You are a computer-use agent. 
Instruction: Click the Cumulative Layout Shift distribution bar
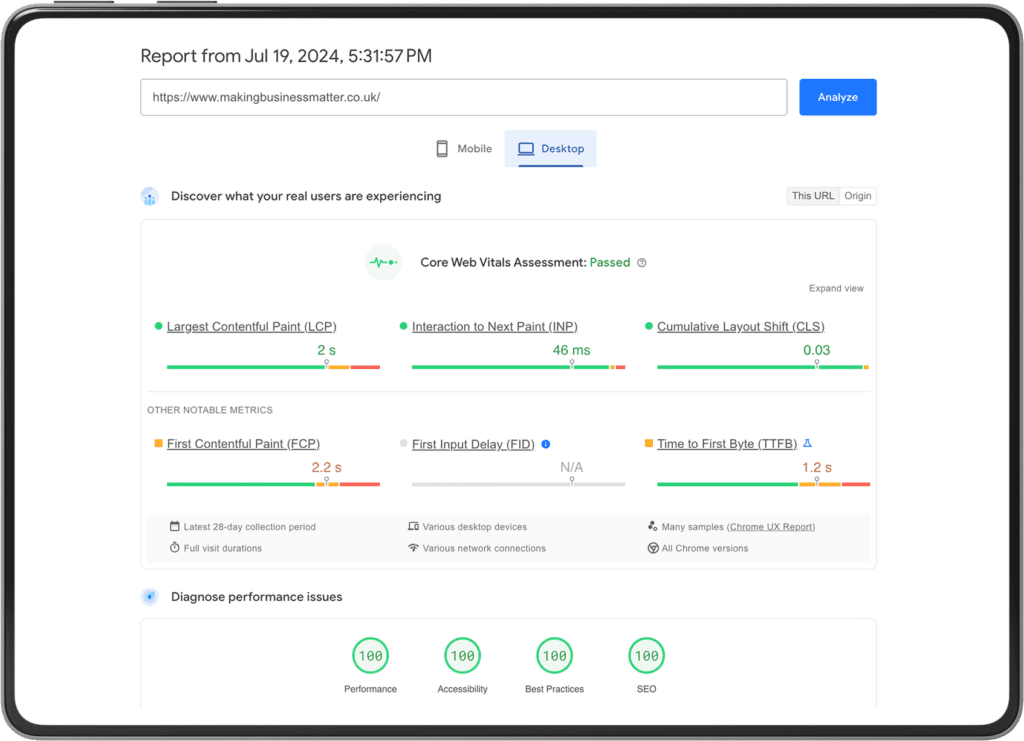(x=762, y=368)
